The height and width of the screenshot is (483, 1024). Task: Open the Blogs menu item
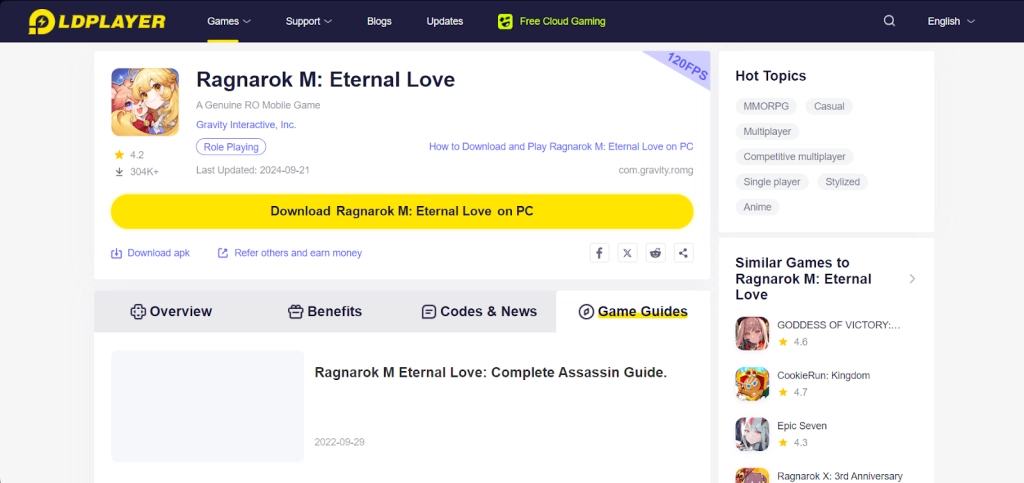[379, 21]
